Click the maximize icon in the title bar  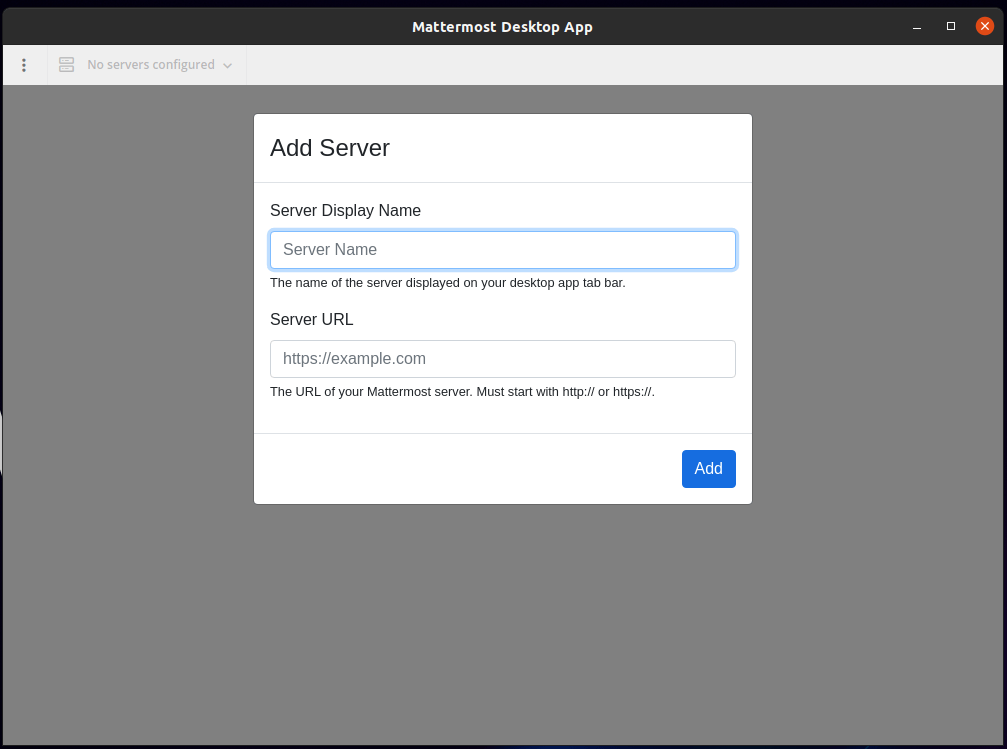pos(950,26)
